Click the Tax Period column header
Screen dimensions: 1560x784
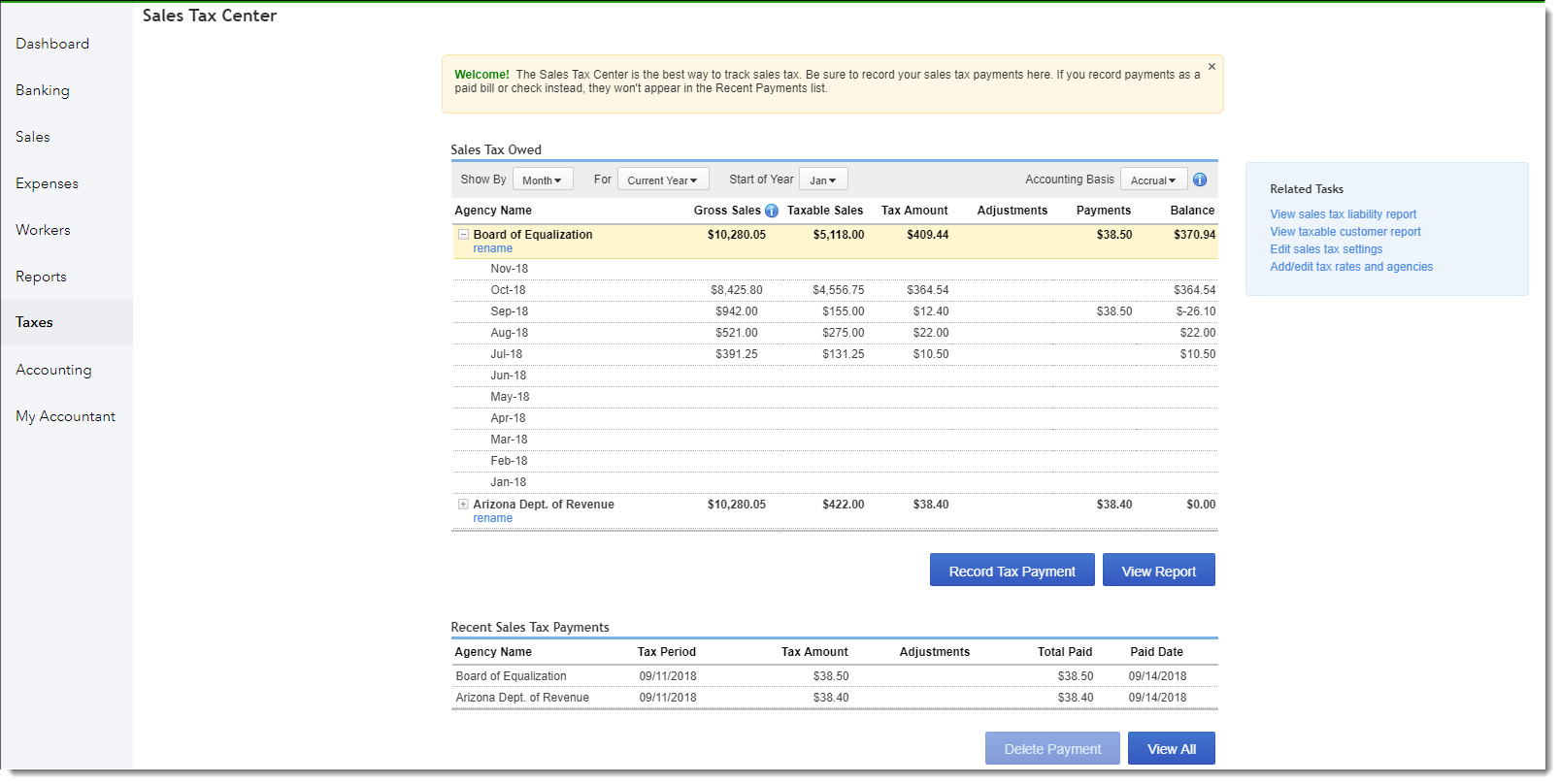click(667, 652)
